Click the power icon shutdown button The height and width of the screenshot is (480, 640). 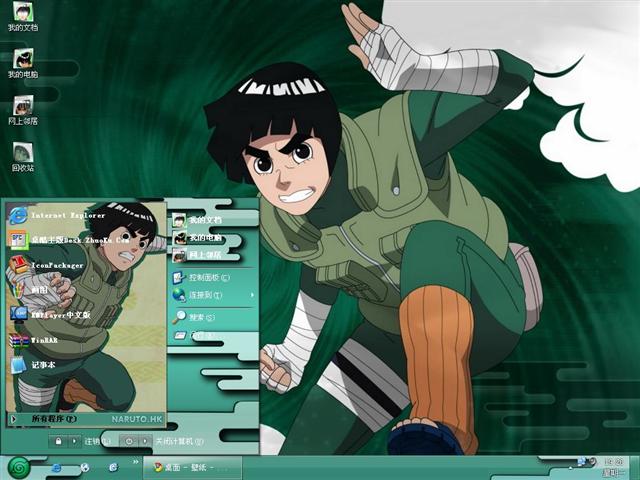[x=129, y=441]
